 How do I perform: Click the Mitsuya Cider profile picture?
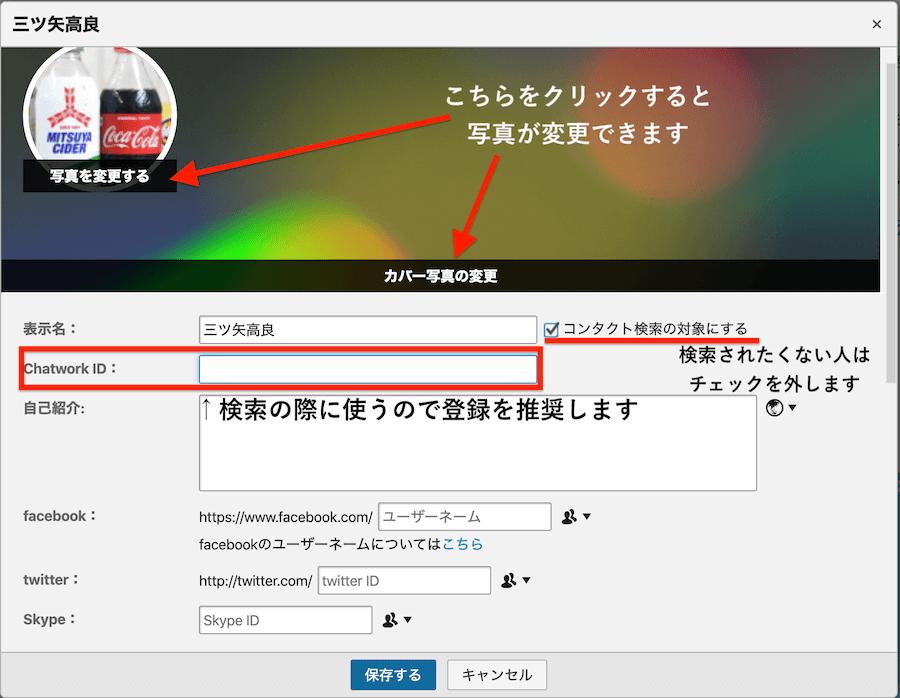pos(100,105)
